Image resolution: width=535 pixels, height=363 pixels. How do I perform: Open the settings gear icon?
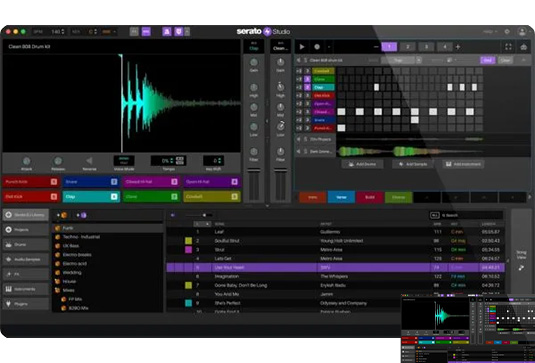[507, 31]
